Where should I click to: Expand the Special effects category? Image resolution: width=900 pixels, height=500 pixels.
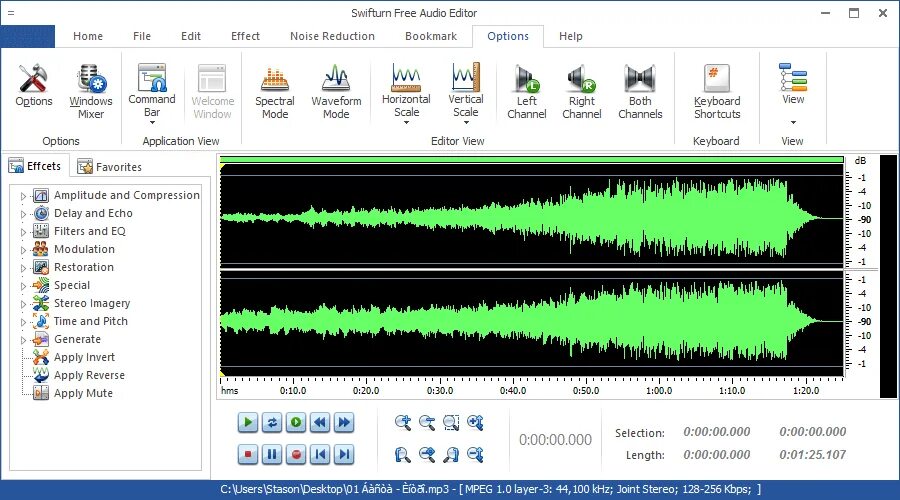click(24, 286)
